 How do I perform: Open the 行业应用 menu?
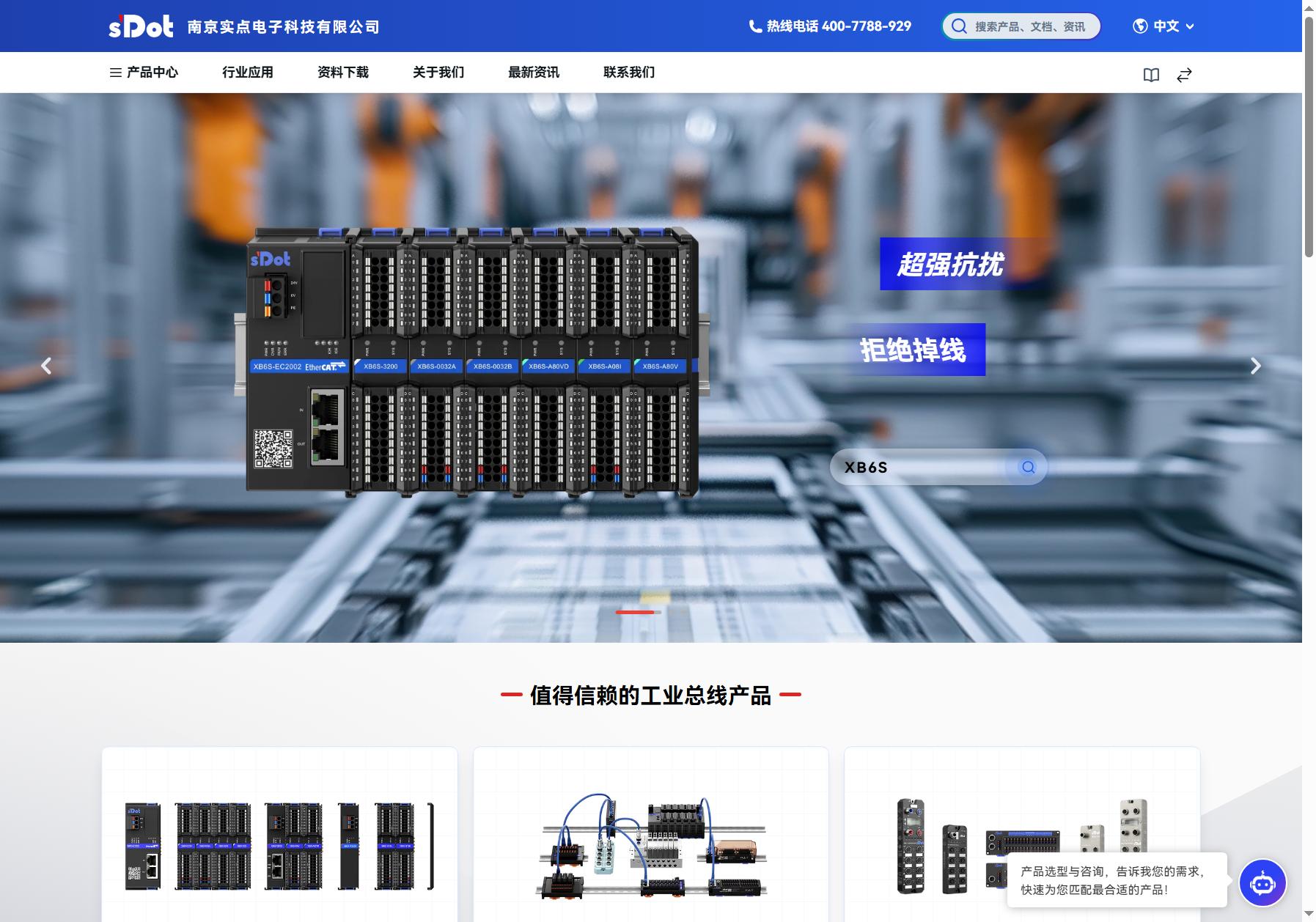248,72
